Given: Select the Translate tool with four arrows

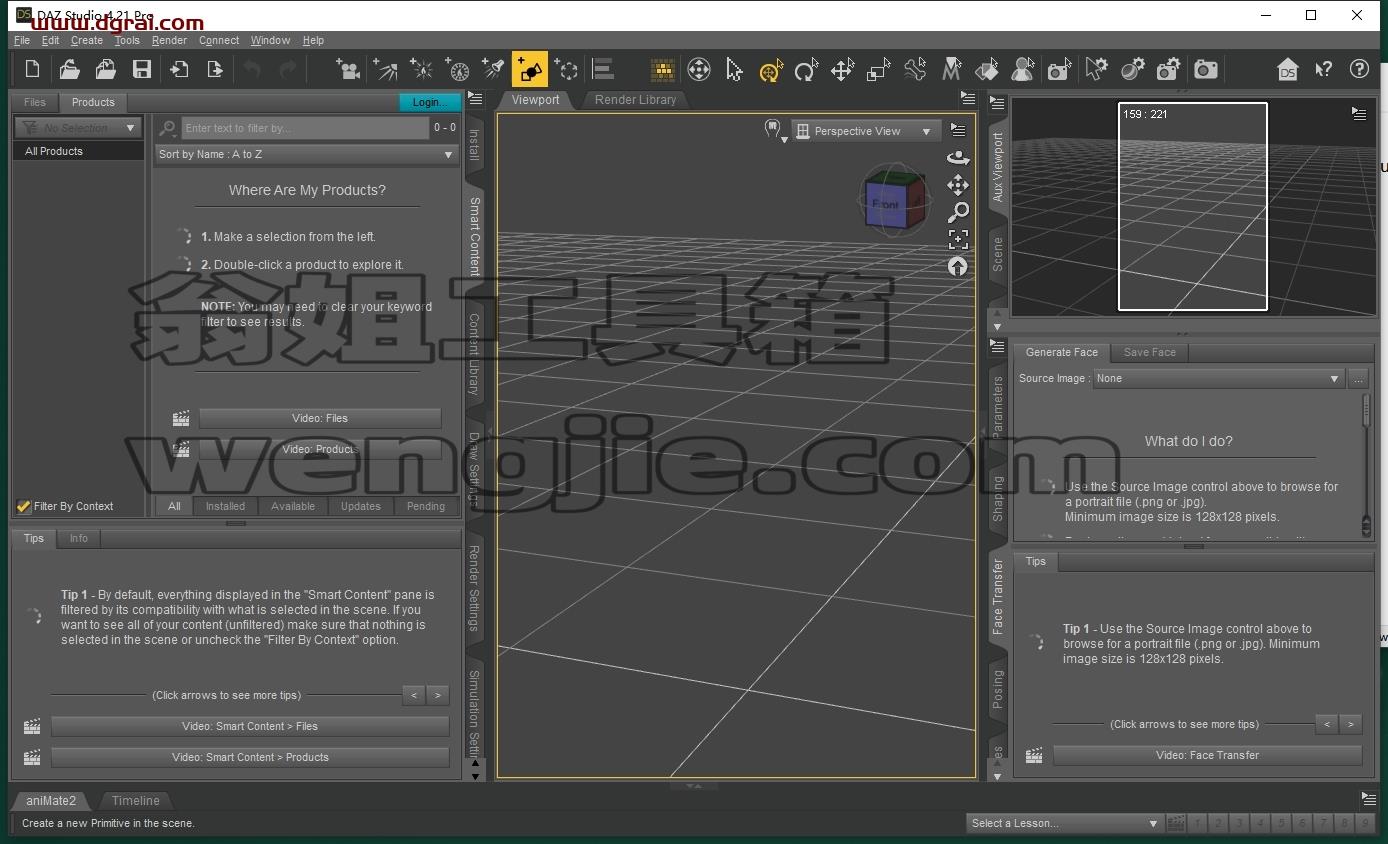Looking at the screenshot, I should 843,69.
